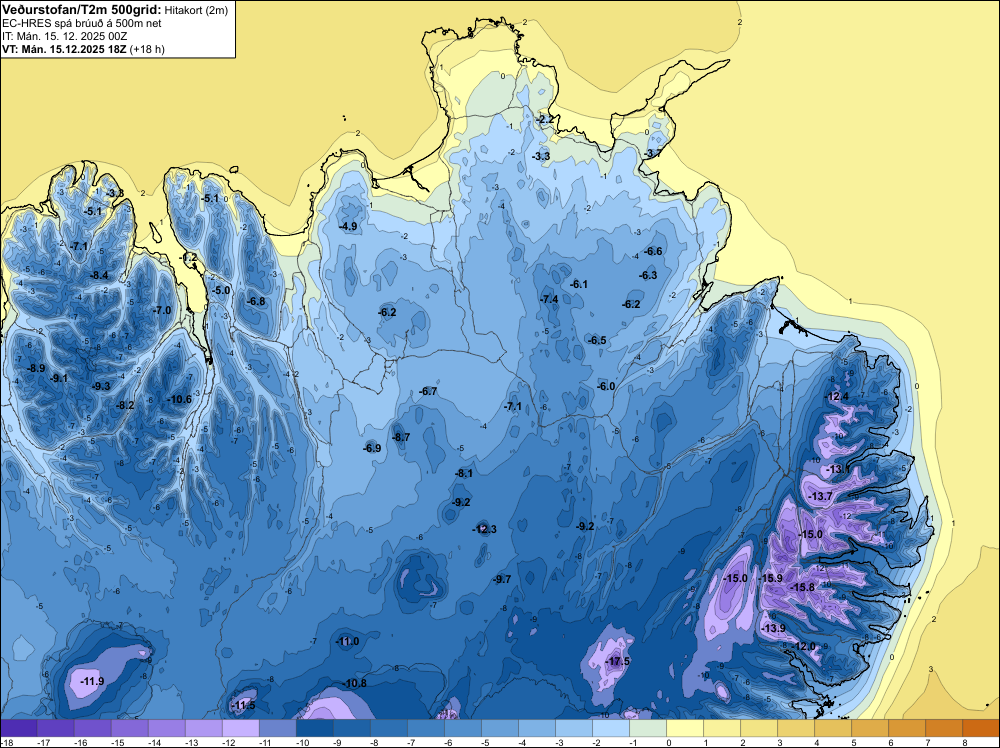Click the -11.5 temperature label
1000x748 pixels.
tap(243, 705)
